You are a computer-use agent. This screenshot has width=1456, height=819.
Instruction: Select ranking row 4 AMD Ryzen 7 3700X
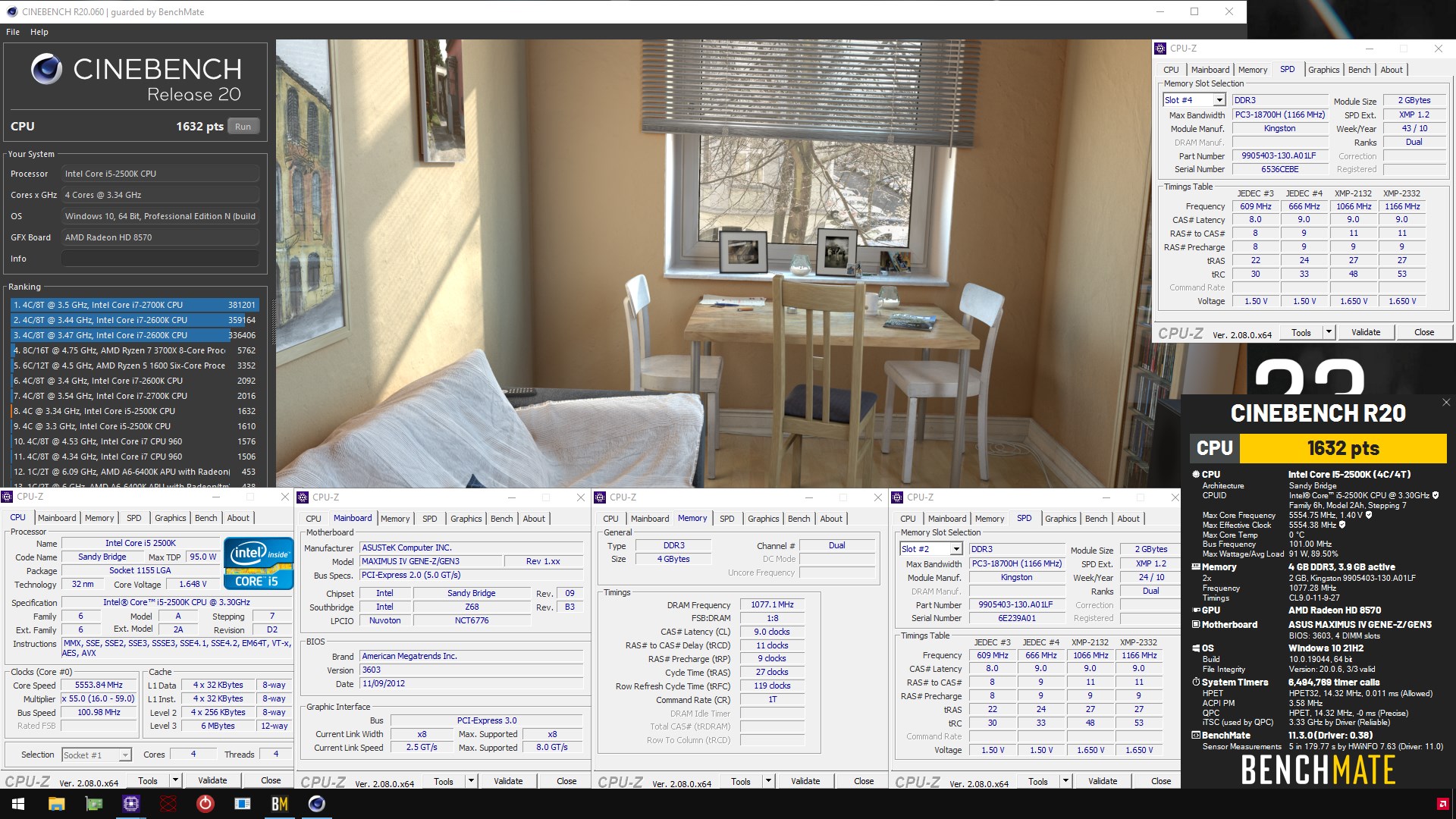tap(135, 350)
